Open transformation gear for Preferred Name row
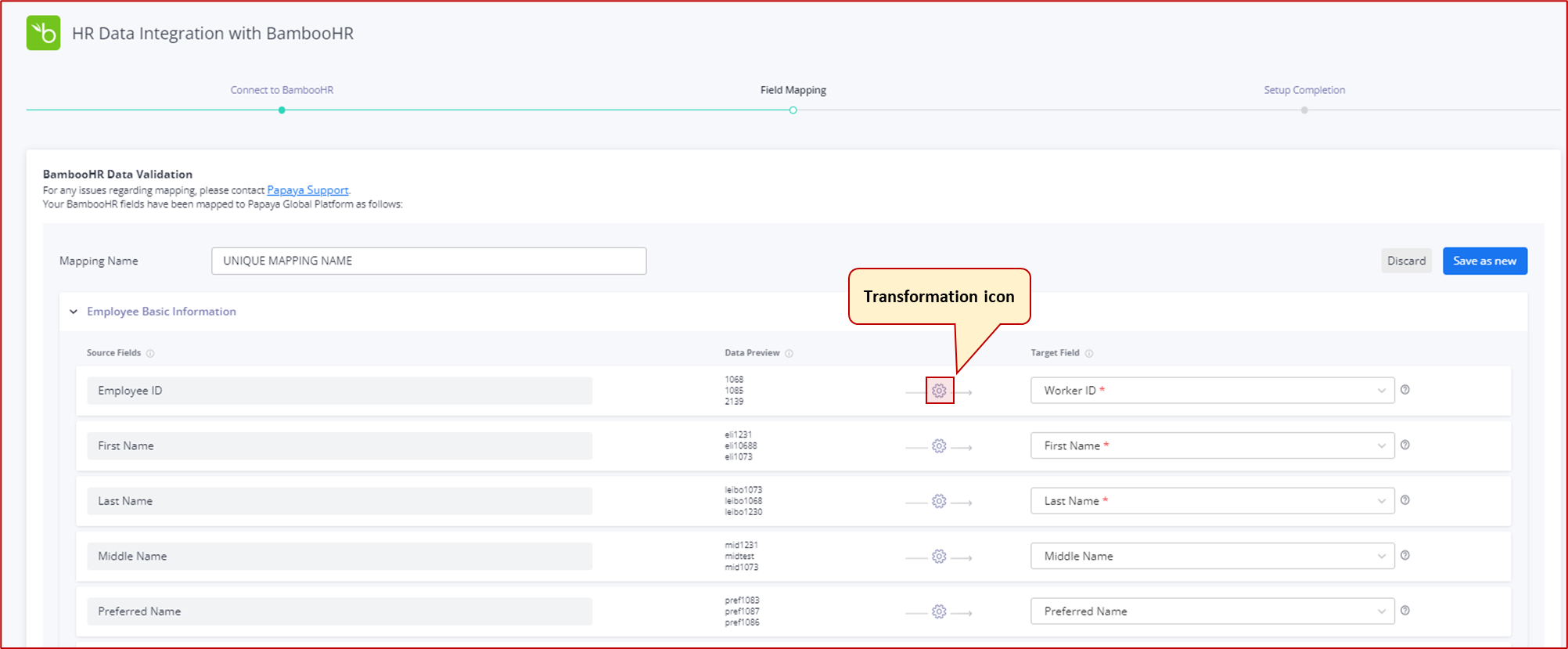Screen dimensions: 1568x649 click(x=939, y=611)
